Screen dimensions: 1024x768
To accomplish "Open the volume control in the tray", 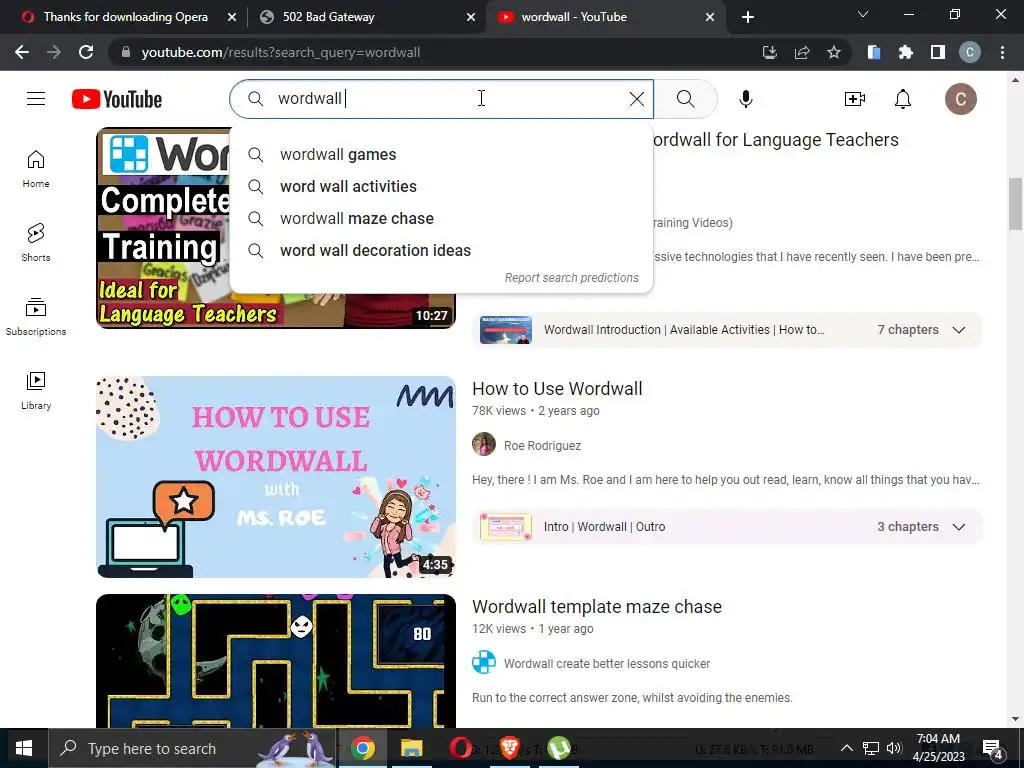I will [894, 748].
